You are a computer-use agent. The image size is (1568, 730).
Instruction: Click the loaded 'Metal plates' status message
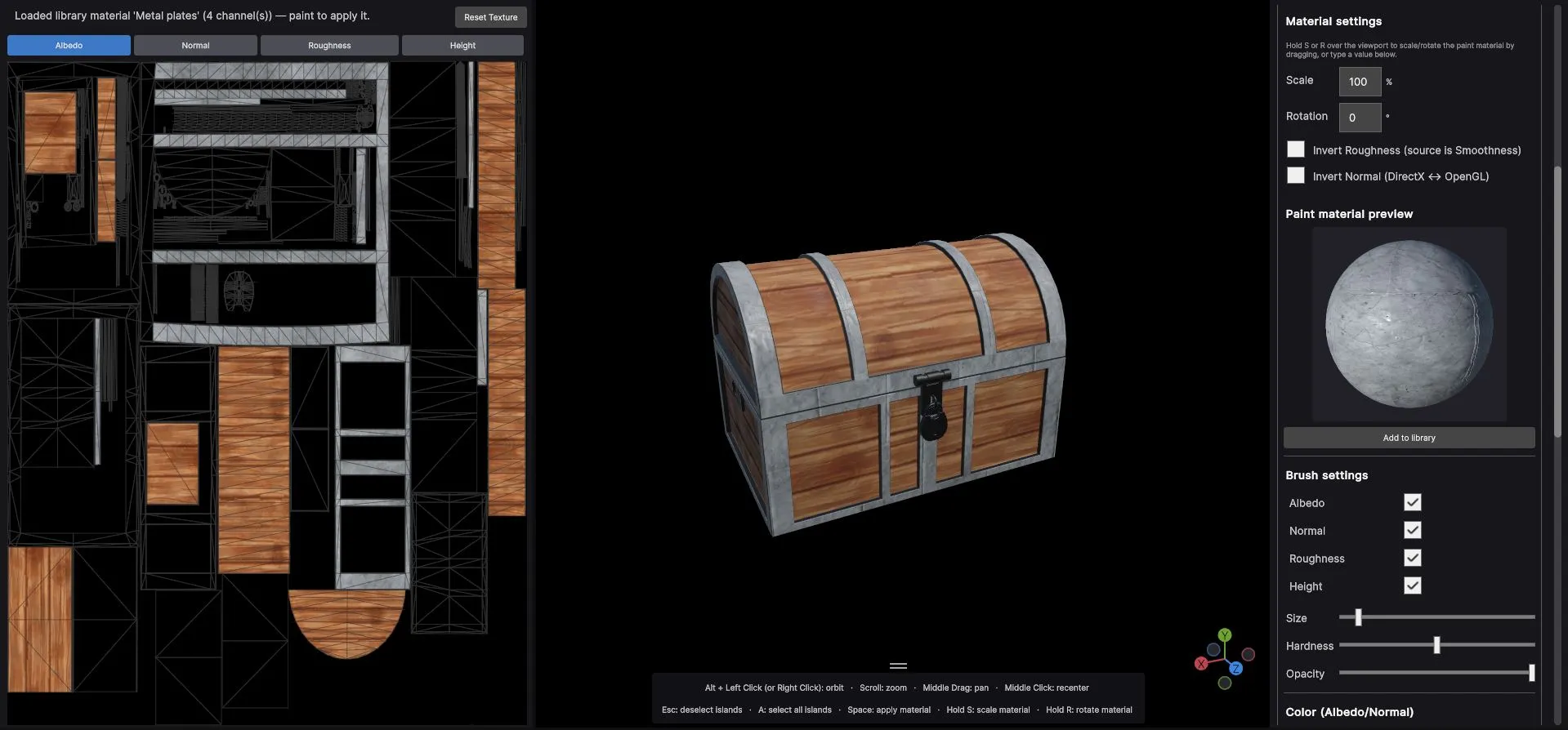(192, 16)
